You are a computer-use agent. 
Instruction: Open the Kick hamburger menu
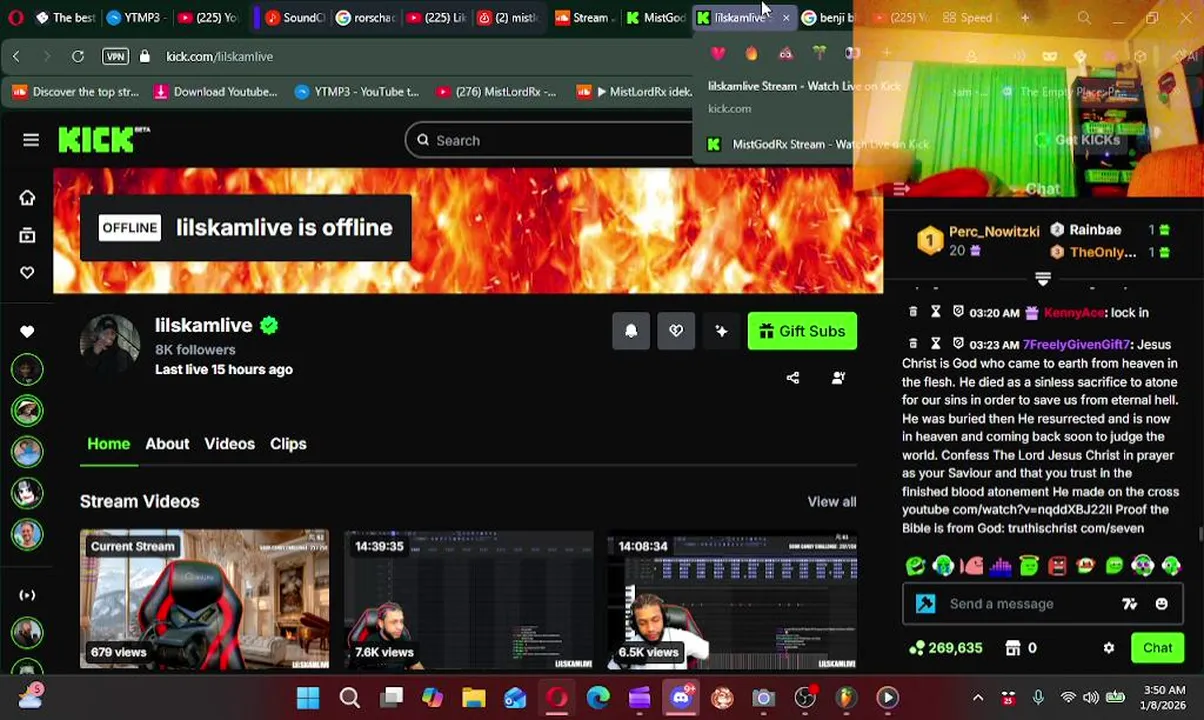coord(31,140)
